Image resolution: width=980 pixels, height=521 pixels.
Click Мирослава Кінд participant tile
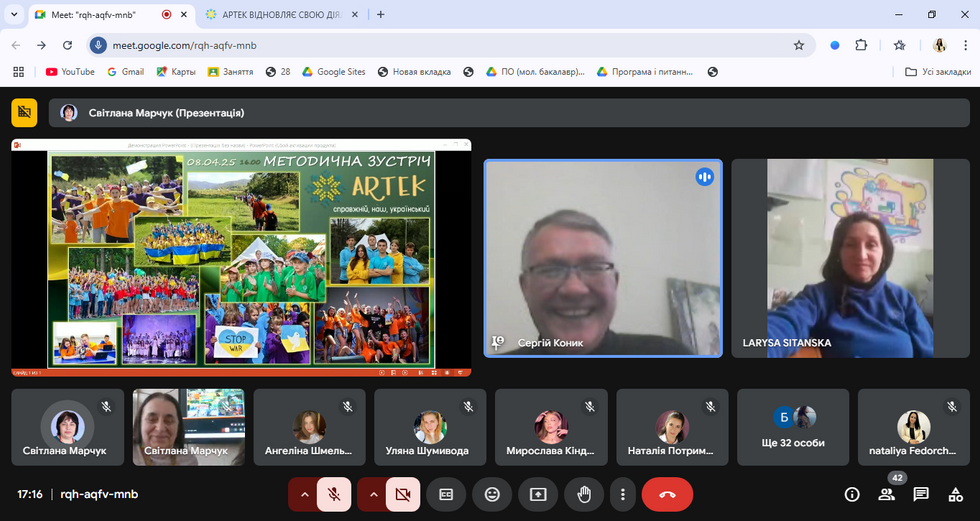[x=551, y=427]
